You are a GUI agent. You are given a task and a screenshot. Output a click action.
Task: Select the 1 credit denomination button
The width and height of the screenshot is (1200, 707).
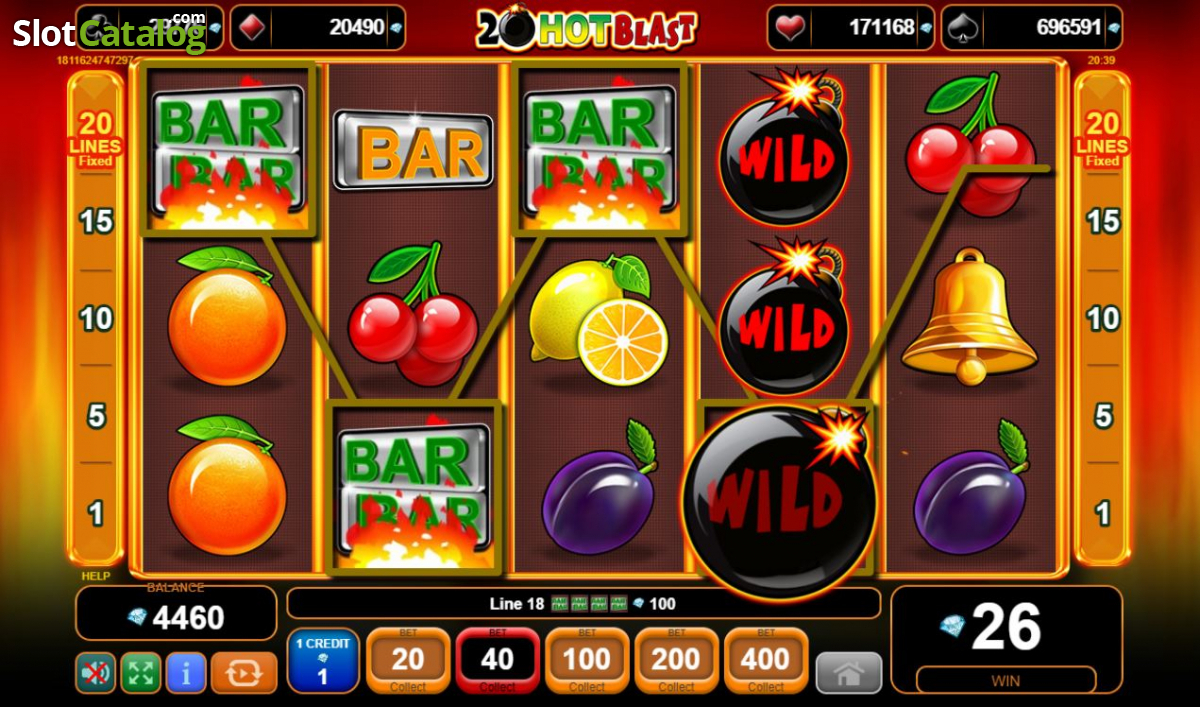[322, 661]
